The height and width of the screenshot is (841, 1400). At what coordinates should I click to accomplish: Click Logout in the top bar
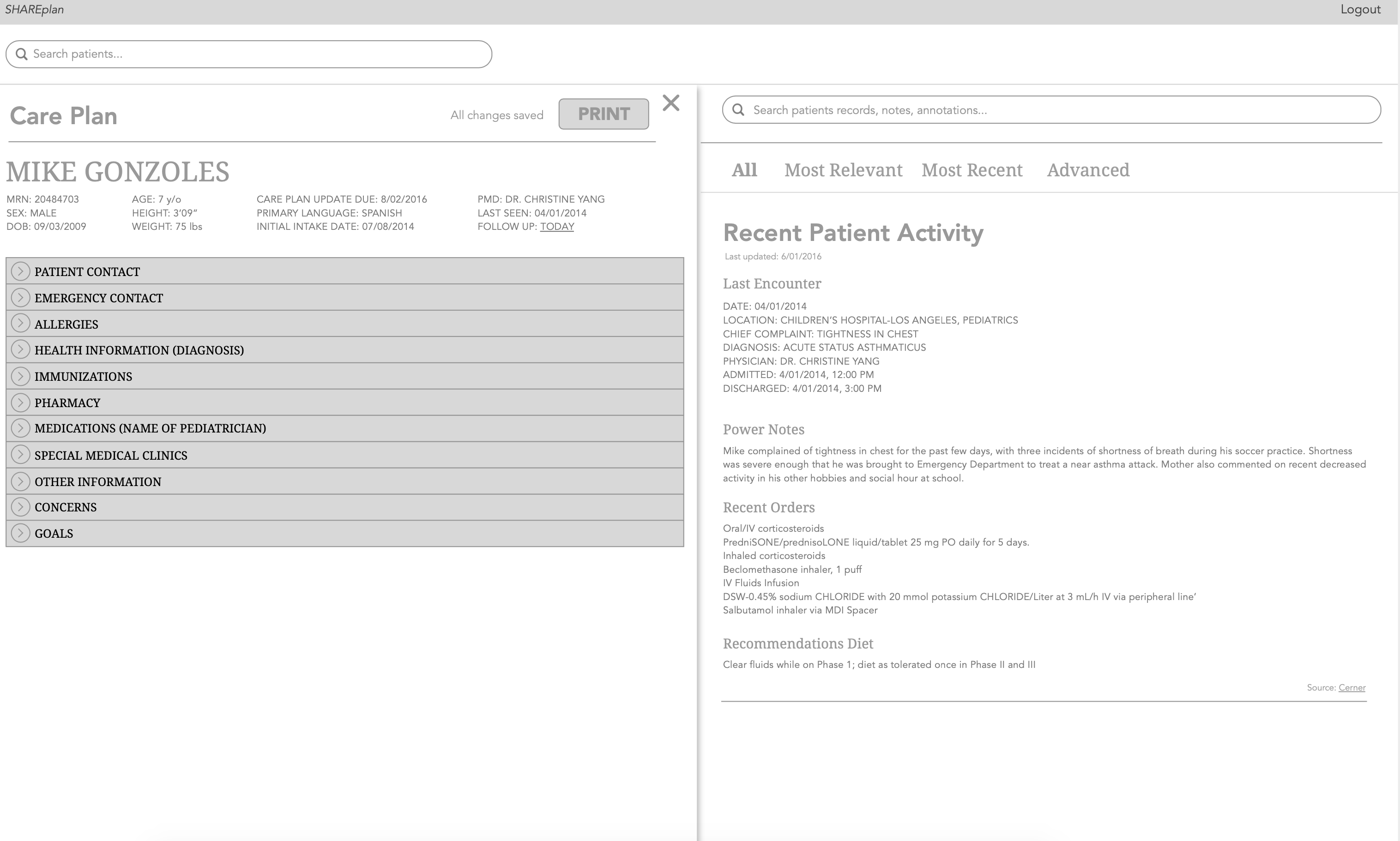pos(1360,10)
